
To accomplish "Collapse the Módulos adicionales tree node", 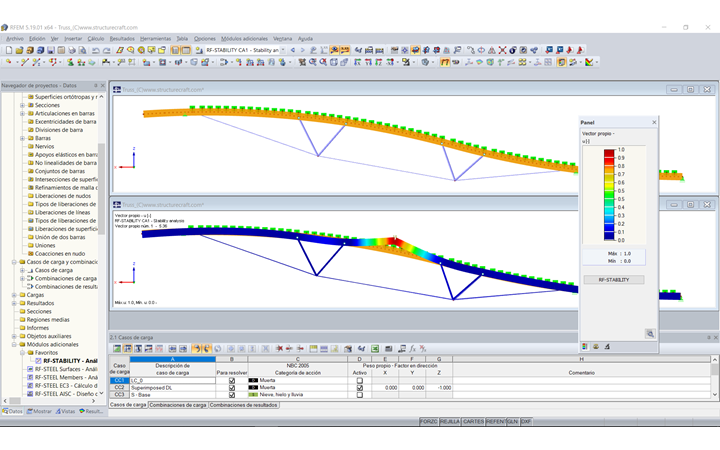I will click(14, 344).
